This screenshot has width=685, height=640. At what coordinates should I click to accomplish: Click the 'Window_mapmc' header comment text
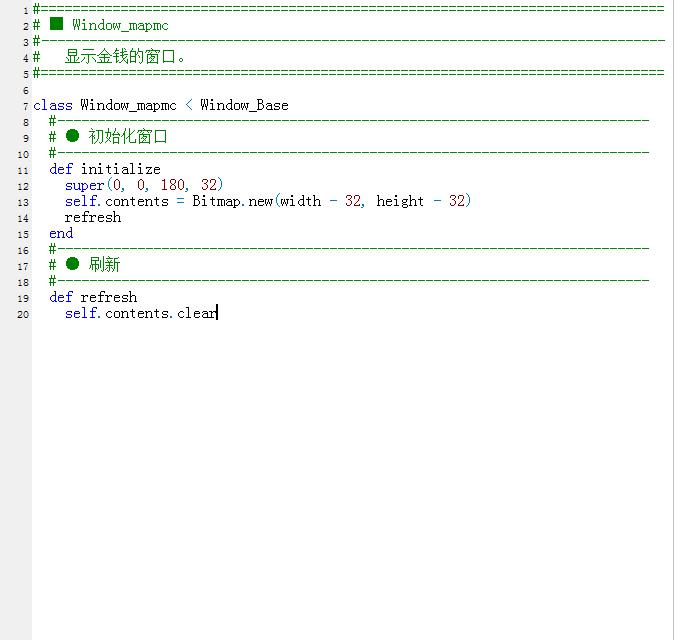pyautogui.click(x=120, y=25)
